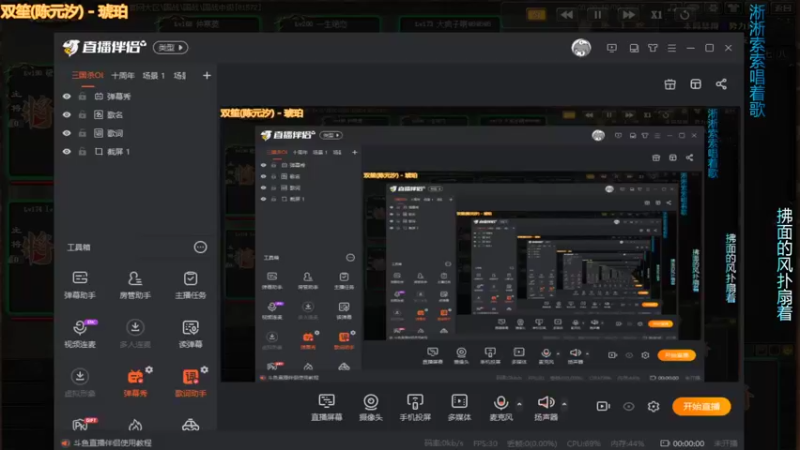The width and height of the screenshot is (800, 450).
Task: Select the cut-off fourth scene tab
Action: point(180,76)
